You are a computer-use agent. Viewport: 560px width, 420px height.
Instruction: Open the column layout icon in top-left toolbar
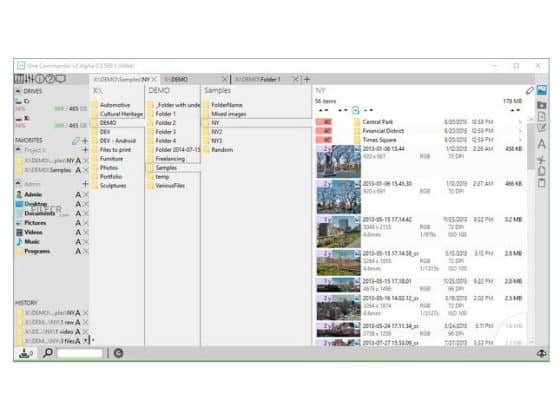(x=19, y=79)
